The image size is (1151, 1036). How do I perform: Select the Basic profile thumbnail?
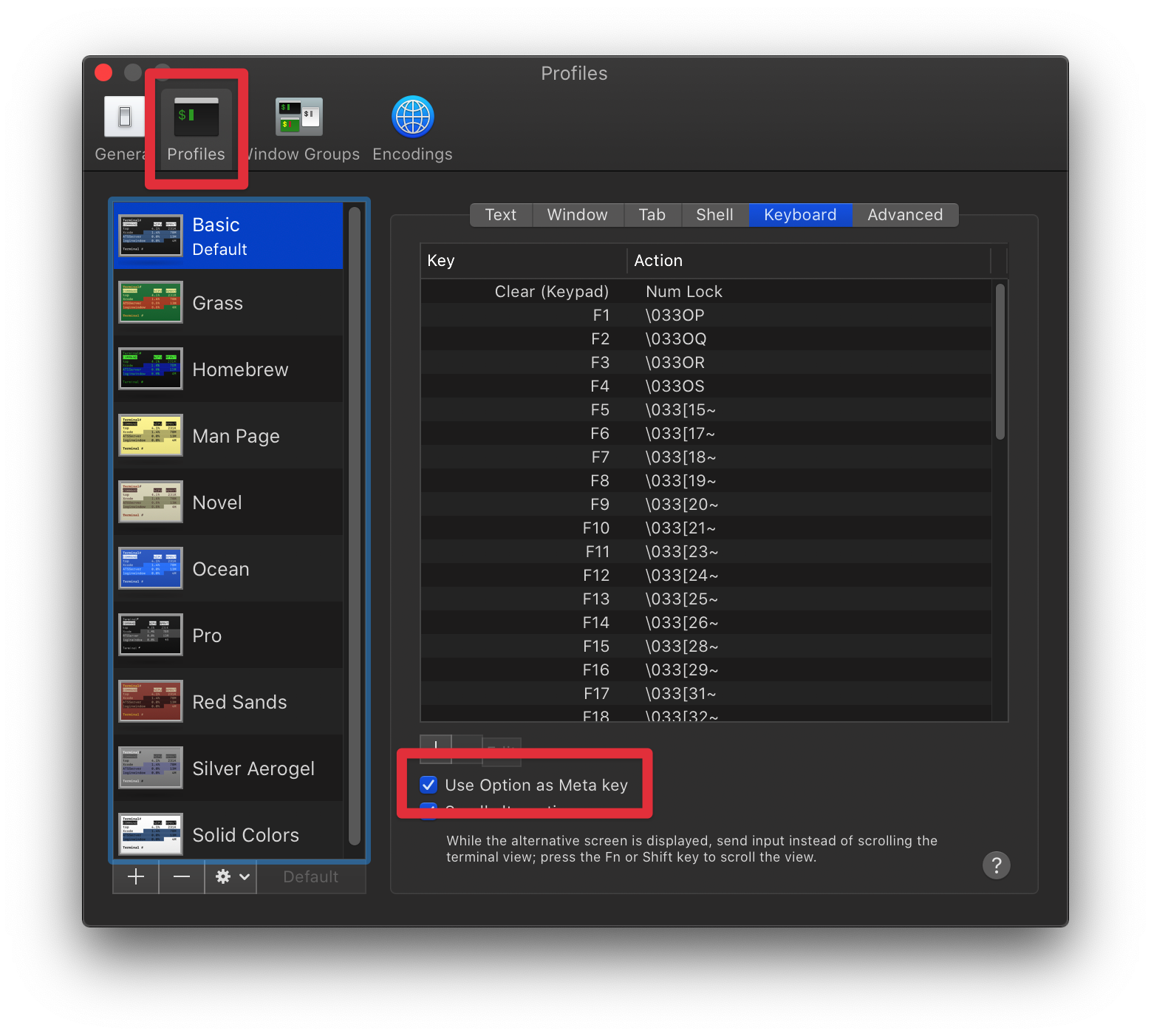click(151, 236)
